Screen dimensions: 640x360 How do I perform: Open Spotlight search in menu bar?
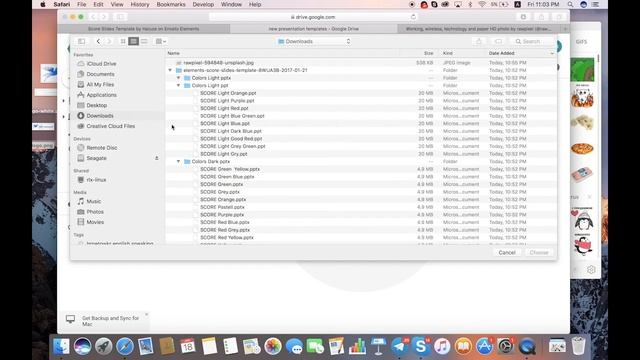click(x=570, y=4)
